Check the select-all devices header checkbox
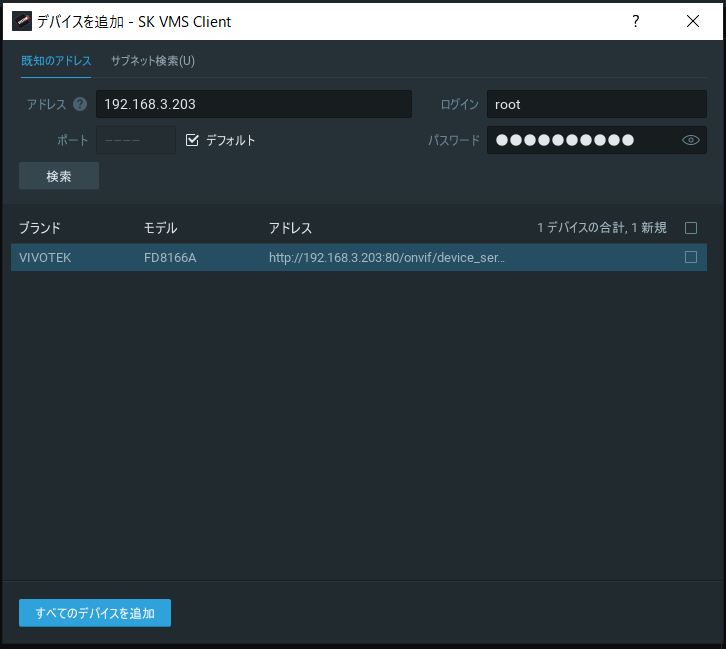This screenshot has height=649, width=726. [690, 228]
